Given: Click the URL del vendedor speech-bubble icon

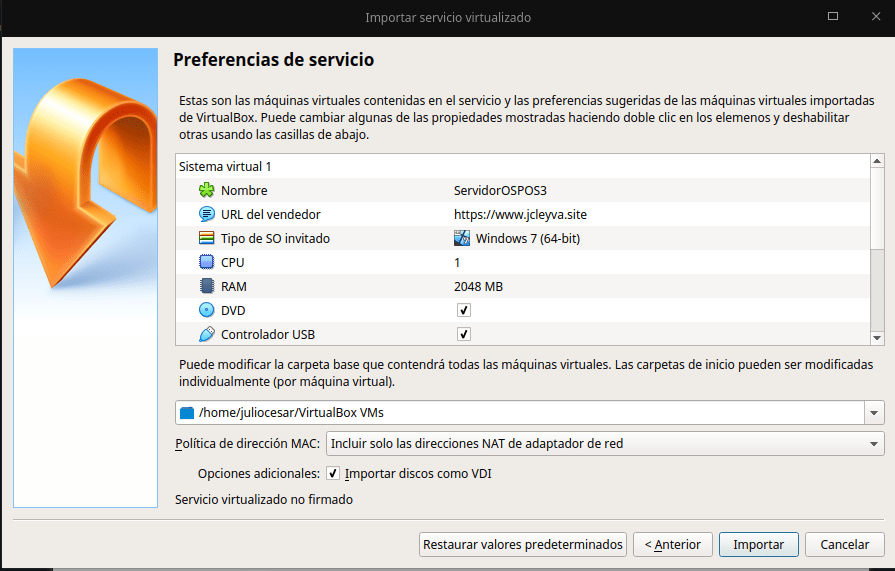Looking at the screenshot, I should click(207, 214).
